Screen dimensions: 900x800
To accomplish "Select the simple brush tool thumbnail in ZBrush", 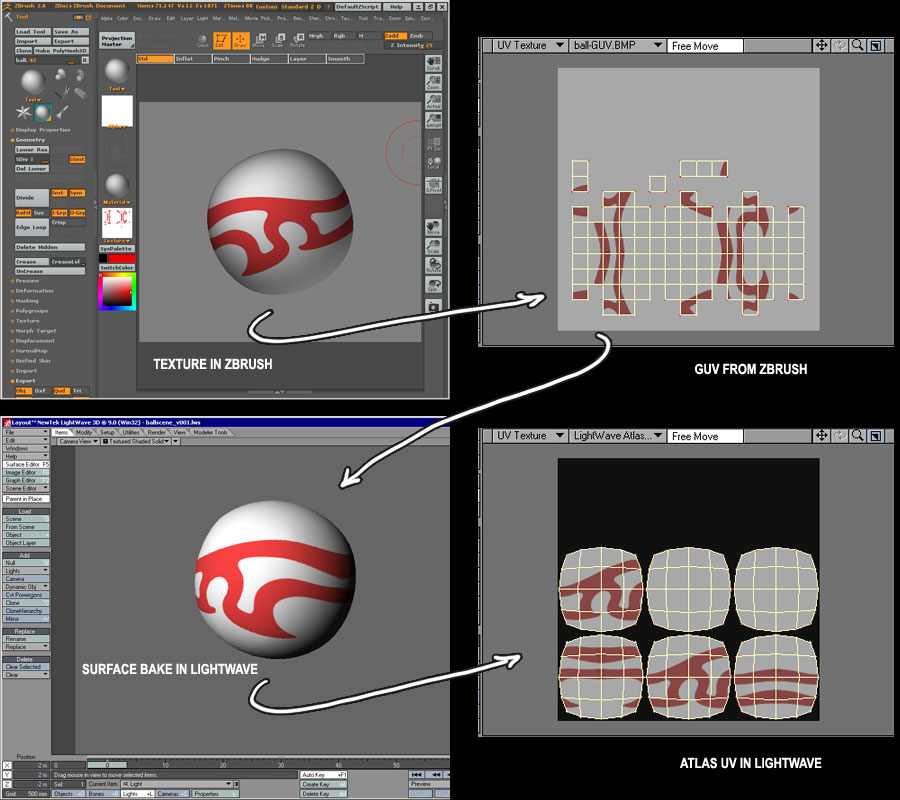I will [x=62, y=112].
